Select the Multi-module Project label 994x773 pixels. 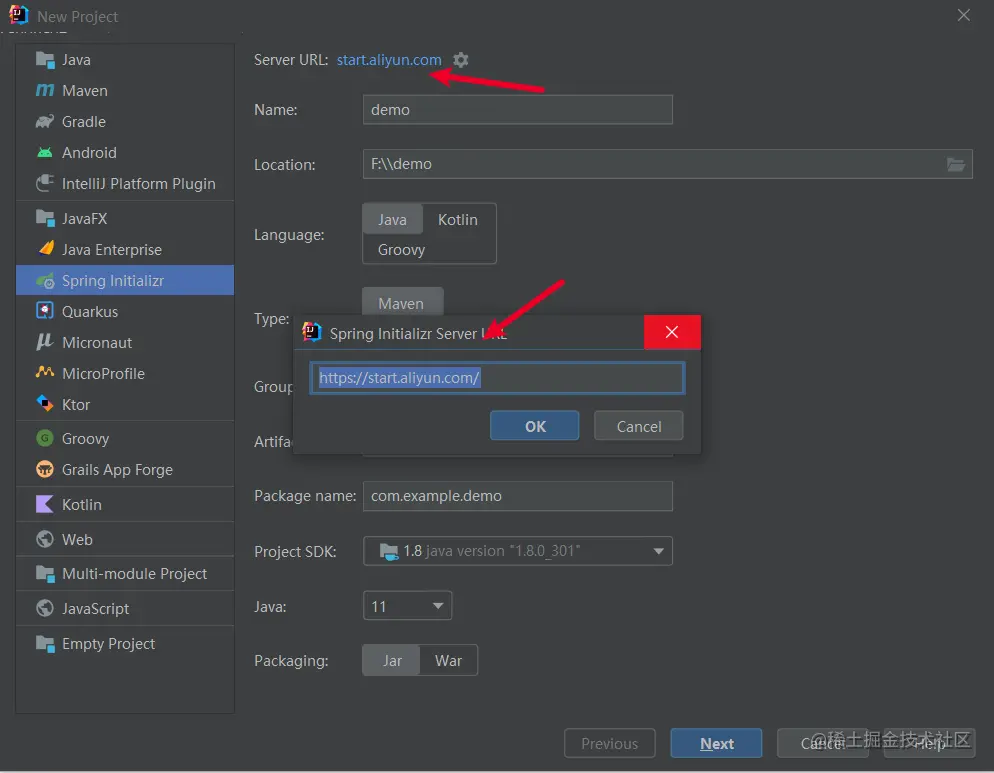pos(134,574)
